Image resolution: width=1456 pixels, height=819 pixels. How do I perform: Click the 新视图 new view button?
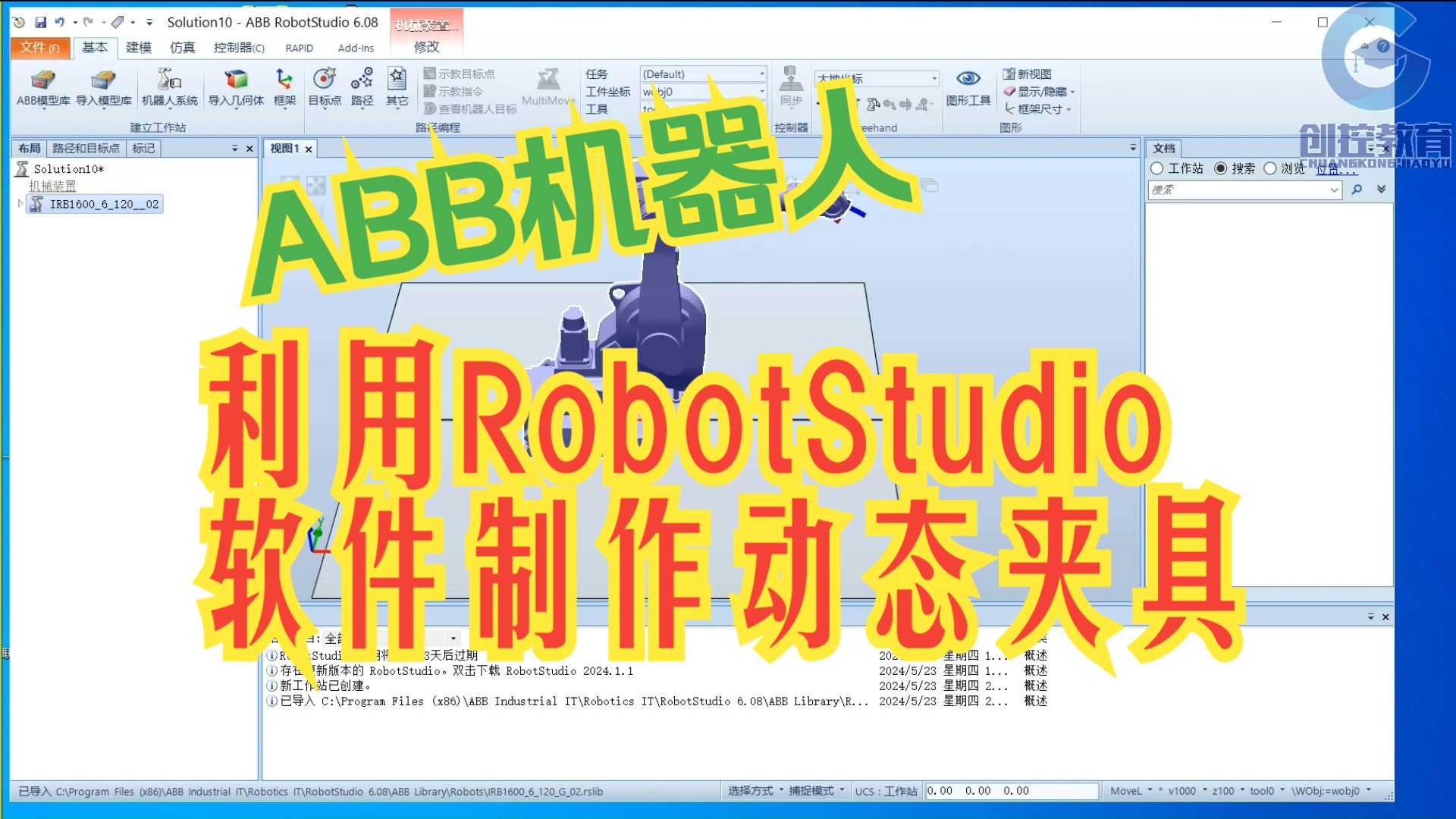click(1028, 74)
